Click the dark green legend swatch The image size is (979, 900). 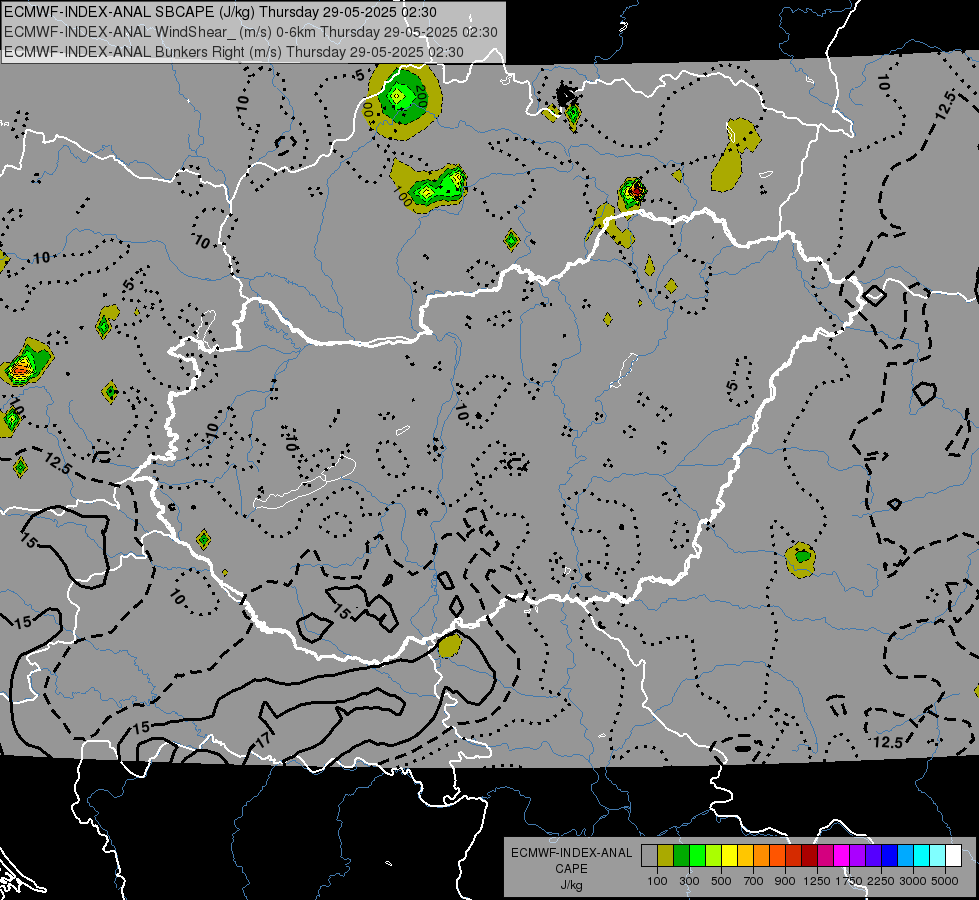coord(681,856)
